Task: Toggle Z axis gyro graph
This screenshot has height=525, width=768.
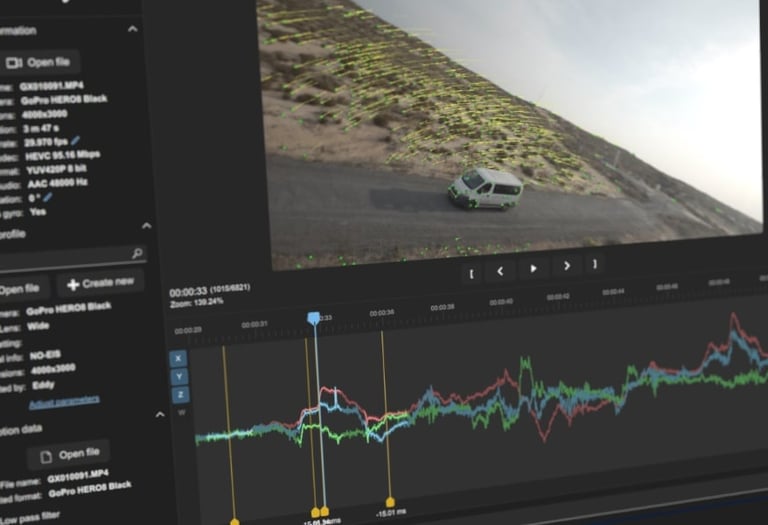Action: tap(181, 395)
